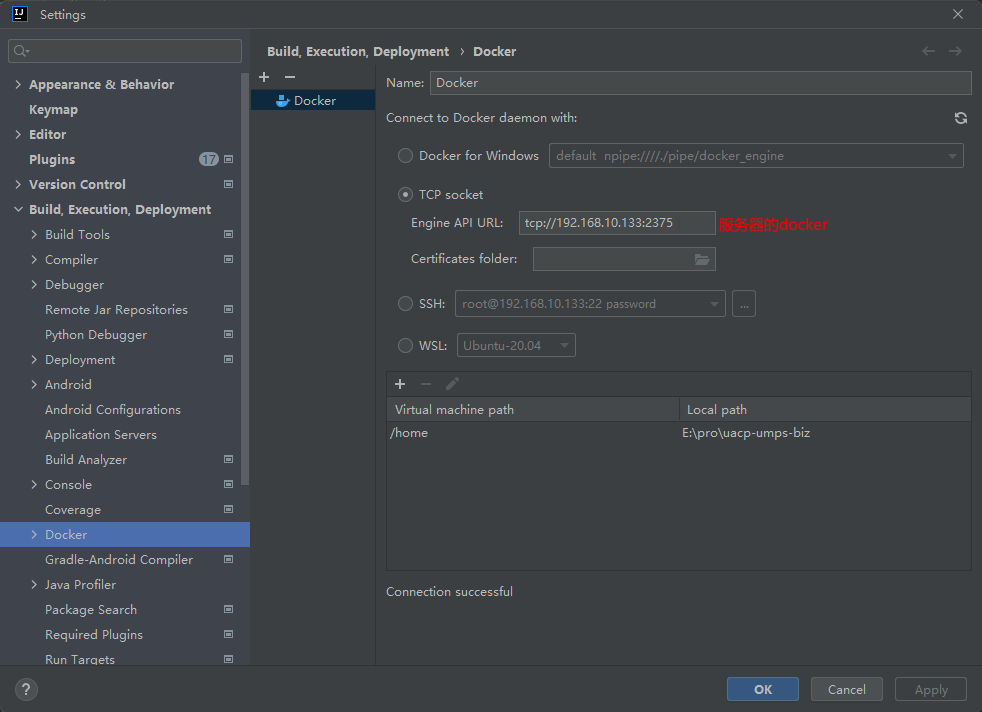Click the IntelliJ IDEA logo icon
982x712 pixels.
pyautogui.click(x=20, y=14)
